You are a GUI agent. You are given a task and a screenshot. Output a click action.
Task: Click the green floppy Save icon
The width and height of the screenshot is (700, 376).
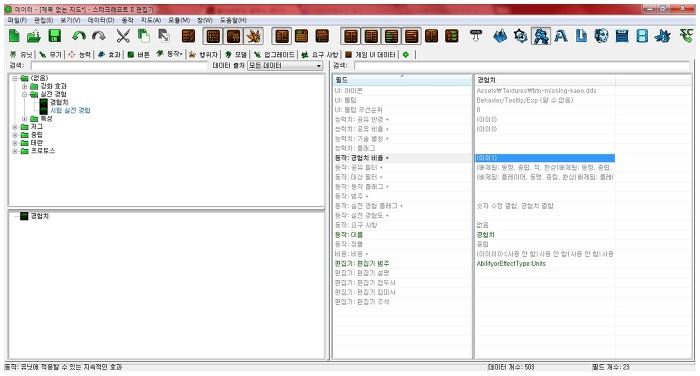[54, 36]
